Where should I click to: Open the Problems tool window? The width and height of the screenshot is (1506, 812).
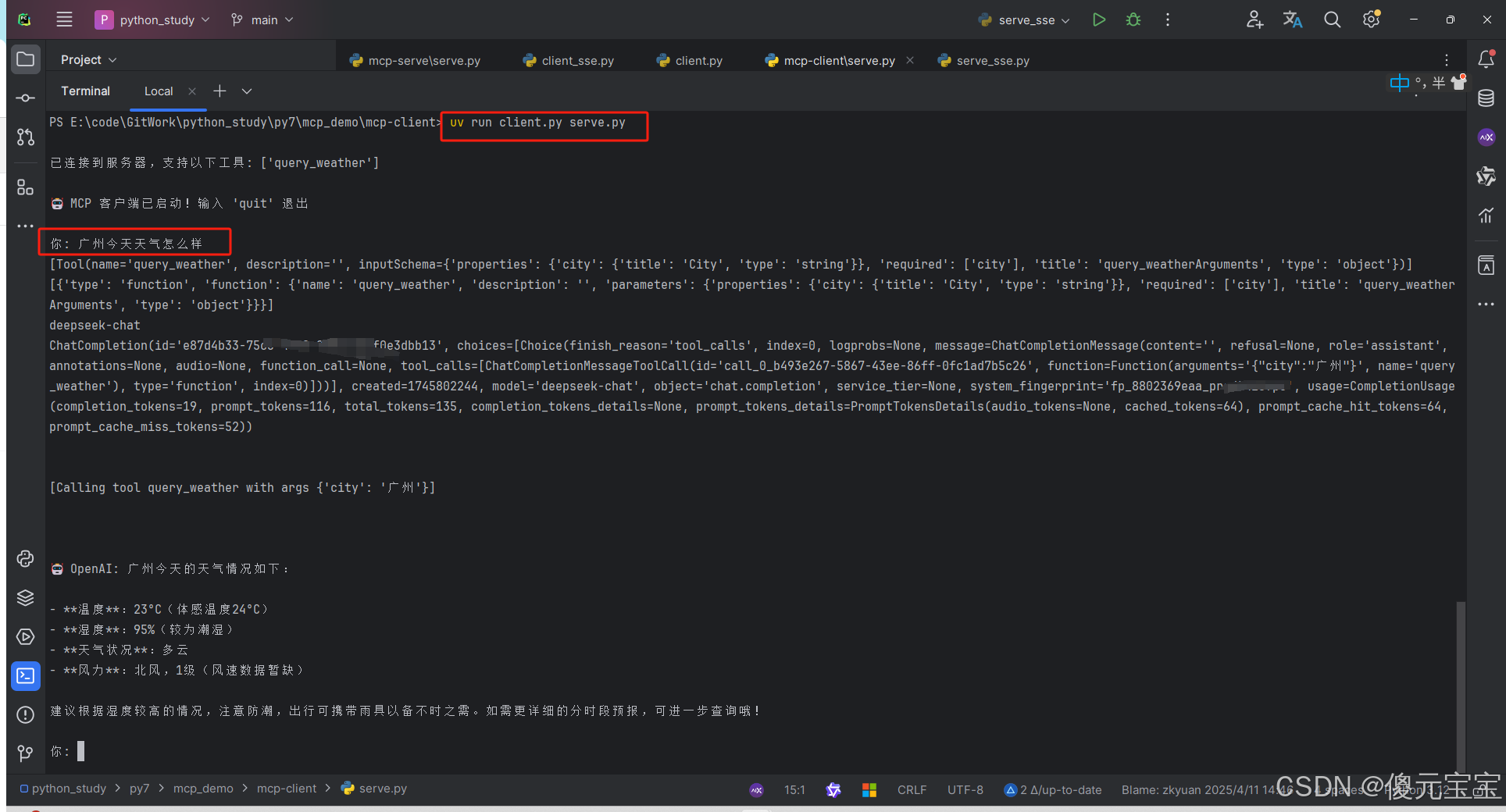coord(25,714)
